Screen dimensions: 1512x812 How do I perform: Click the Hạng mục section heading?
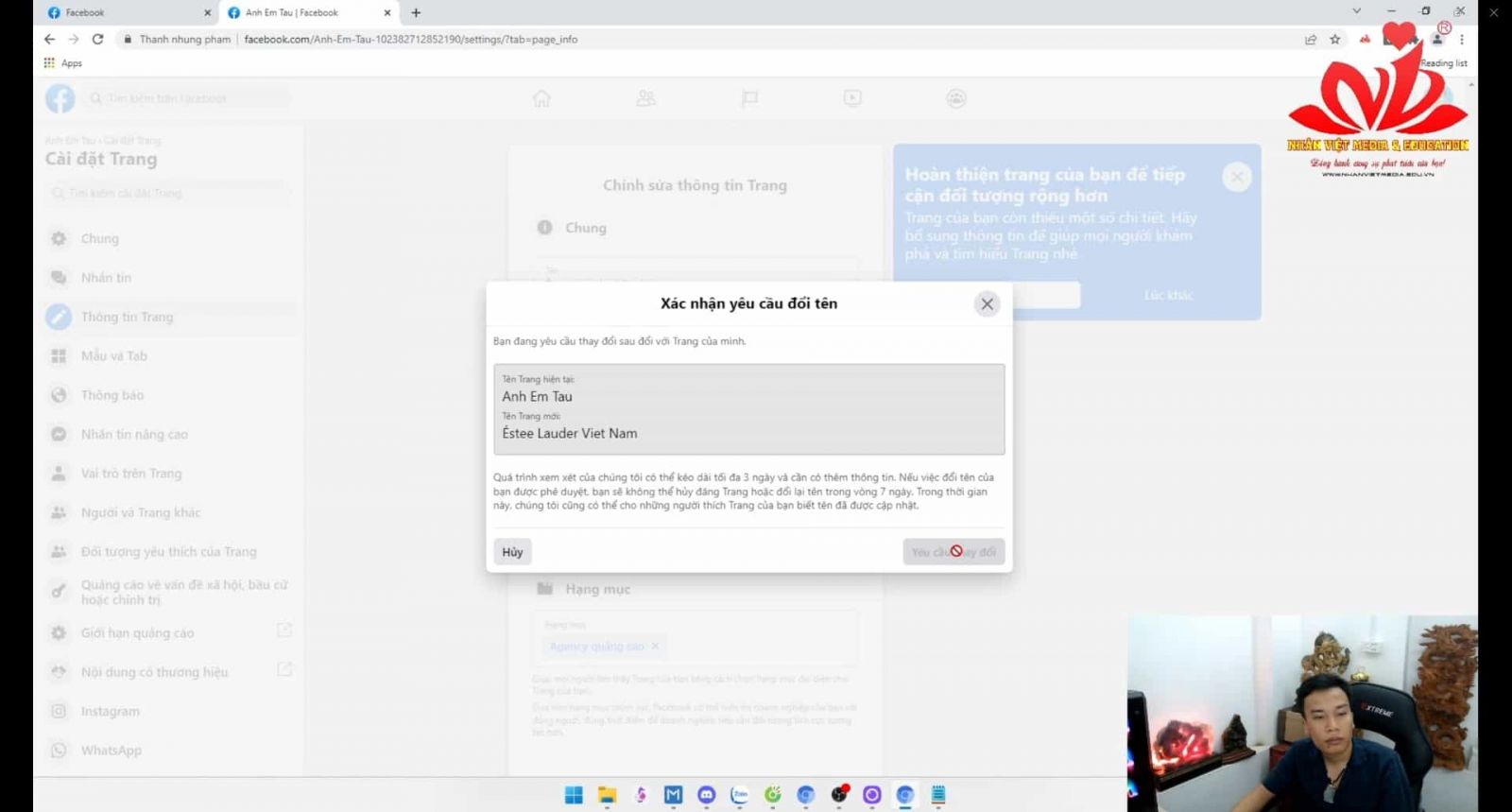597,589
